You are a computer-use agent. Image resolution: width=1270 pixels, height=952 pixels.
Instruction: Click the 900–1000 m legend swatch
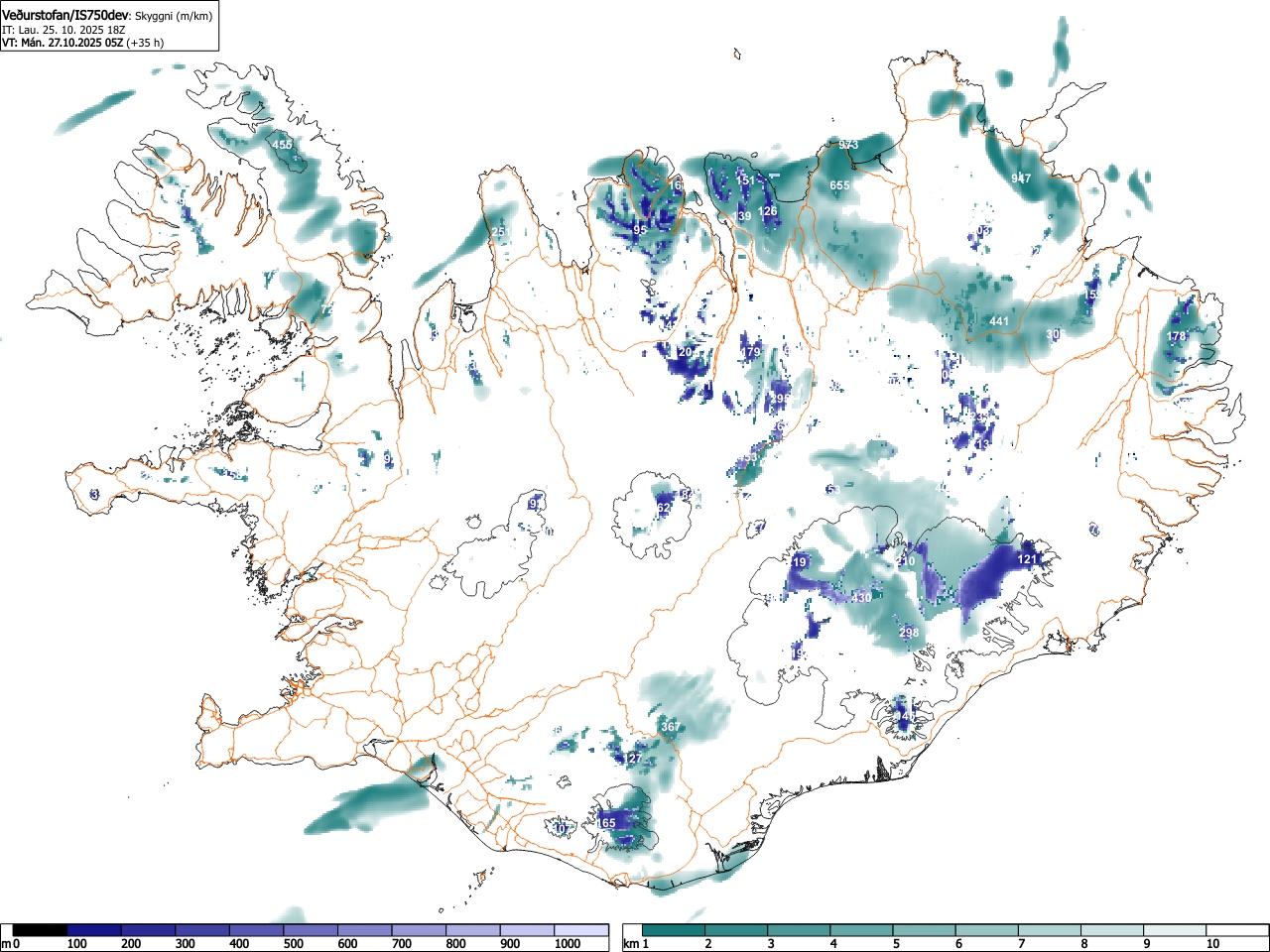527,930
